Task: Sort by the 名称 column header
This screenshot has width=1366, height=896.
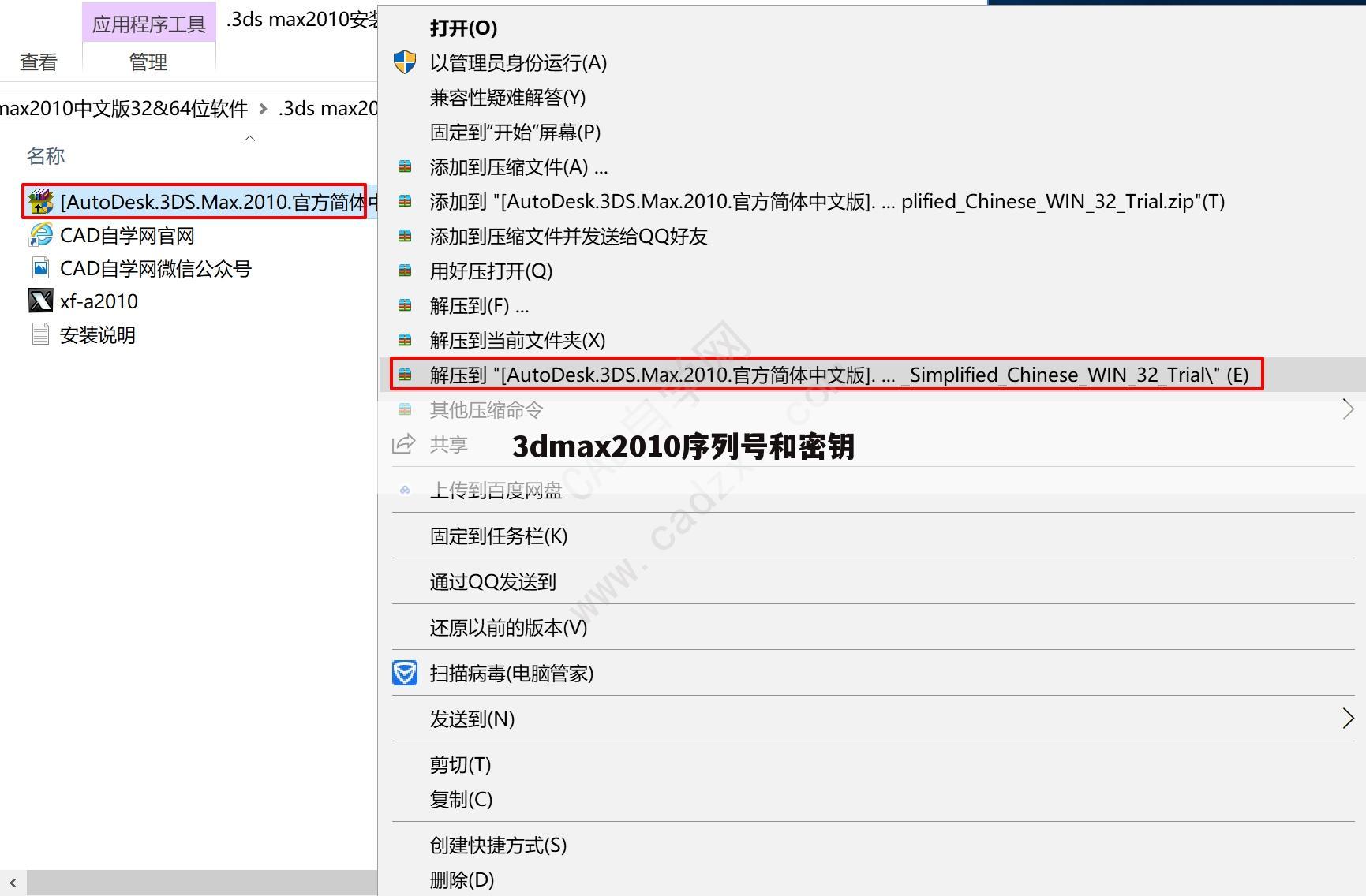Action: pyautogui.click(x=46, y=156)
